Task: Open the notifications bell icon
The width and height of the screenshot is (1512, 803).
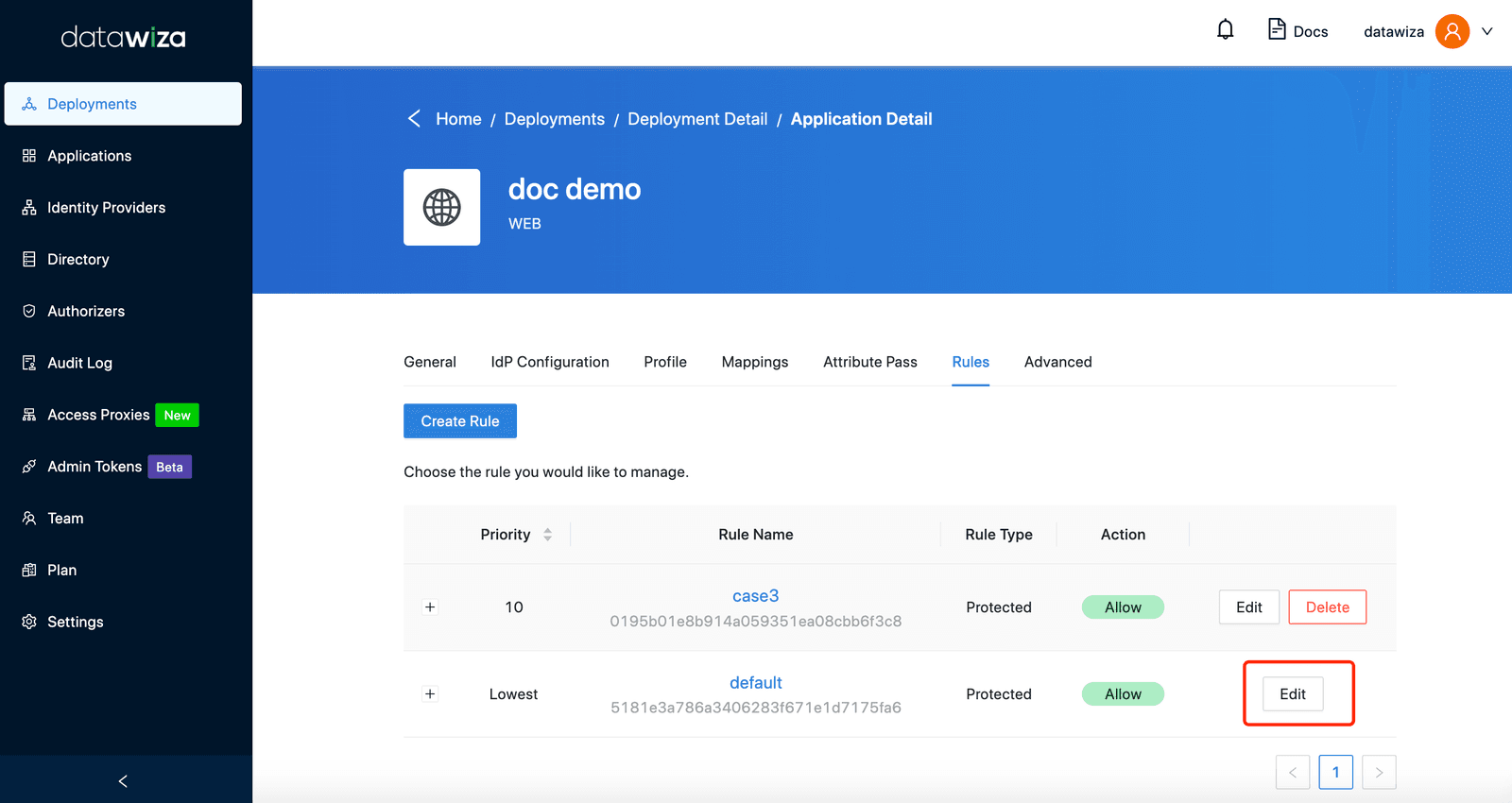Action: point(1225,30)
